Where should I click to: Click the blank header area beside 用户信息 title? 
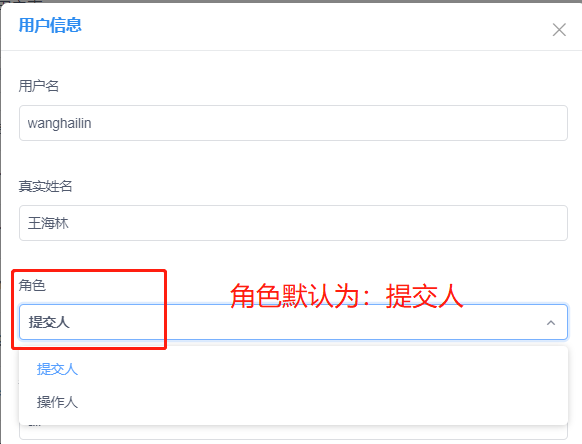tap(315, 25)
